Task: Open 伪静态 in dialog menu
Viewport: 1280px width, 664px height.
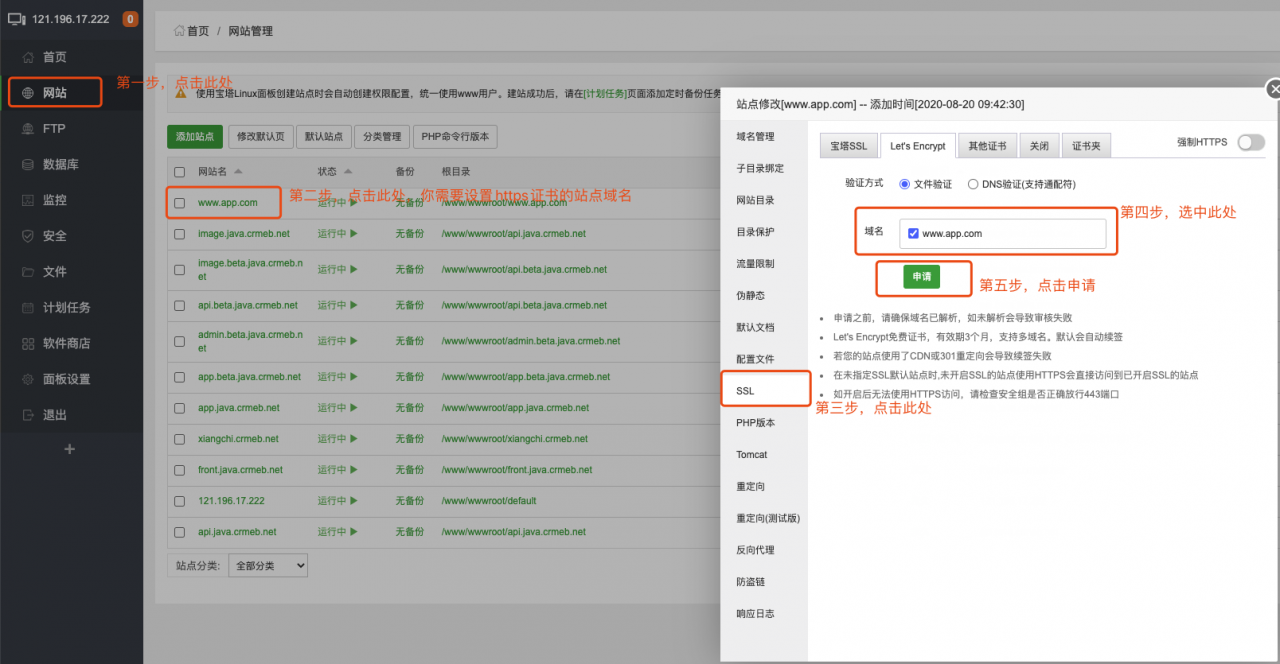Action: coord(750,295)
